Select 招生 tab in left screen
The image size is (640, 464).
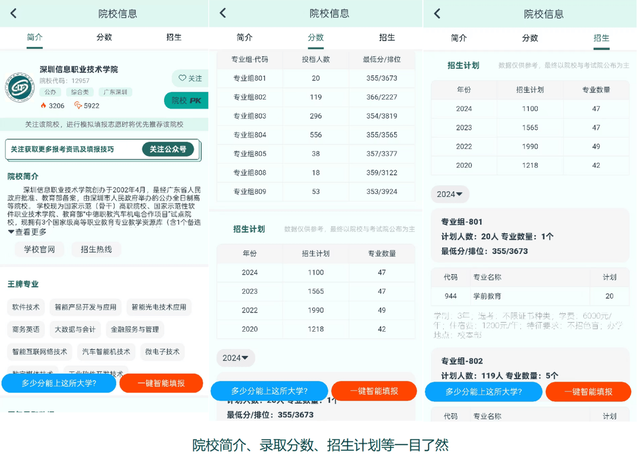tap(174, 37)
